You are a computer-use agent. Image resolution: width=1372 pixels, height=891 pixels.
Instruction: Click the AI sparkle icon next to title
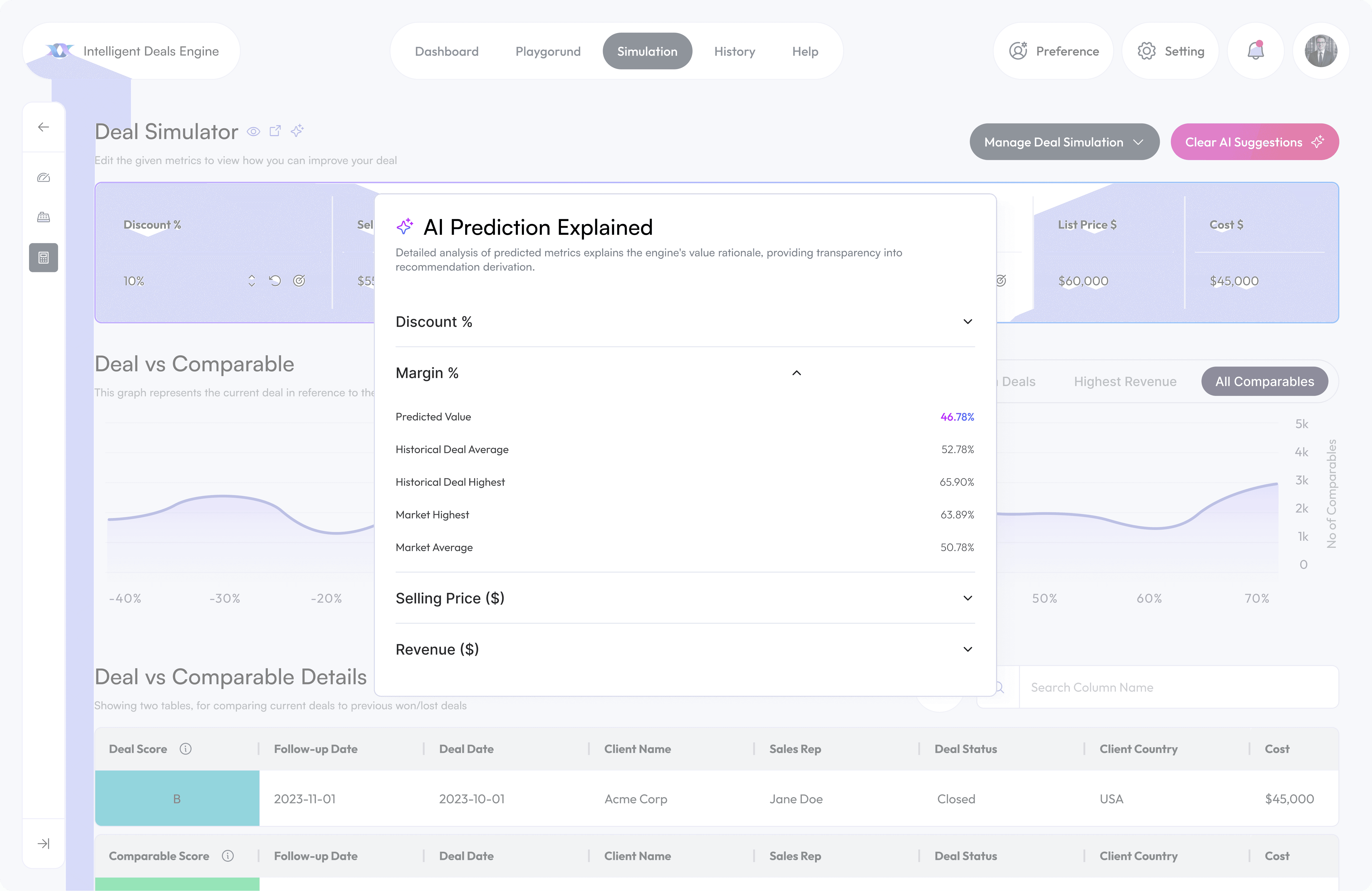[297, 131]
